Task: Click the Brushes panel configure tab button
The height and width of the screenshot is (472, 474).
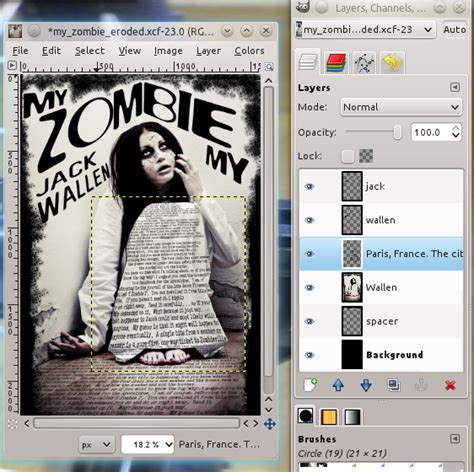Action: pyautogui.click(x=455, y=439)
